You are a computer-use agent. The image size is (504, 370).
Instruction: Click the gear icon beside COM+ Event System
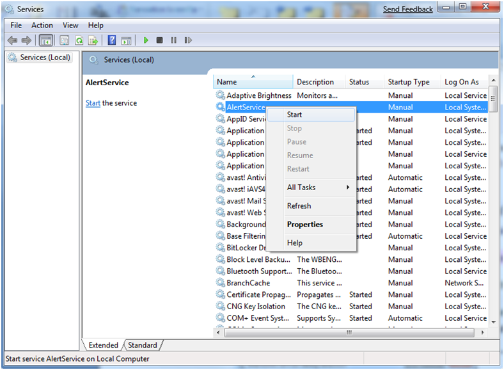[x=220, y=318]
